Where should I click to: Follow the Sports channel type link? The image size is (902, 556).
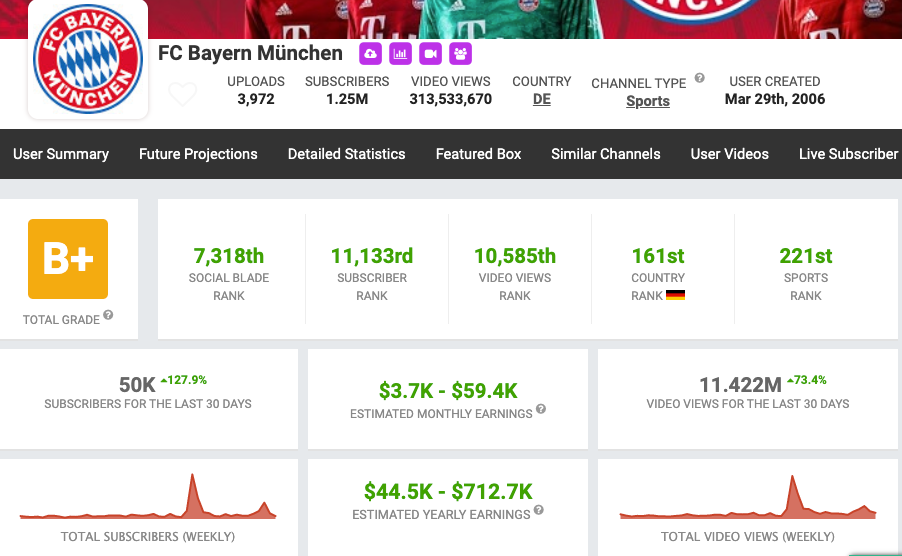tap(648, 101)
